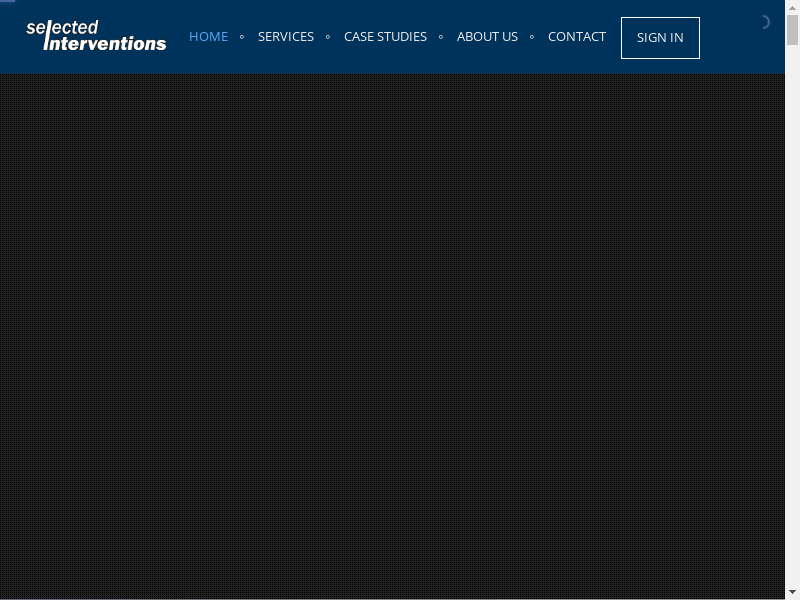Open the Case Studies page
Viewport: 800px width, 600px height.
click(x=385, y=37)
